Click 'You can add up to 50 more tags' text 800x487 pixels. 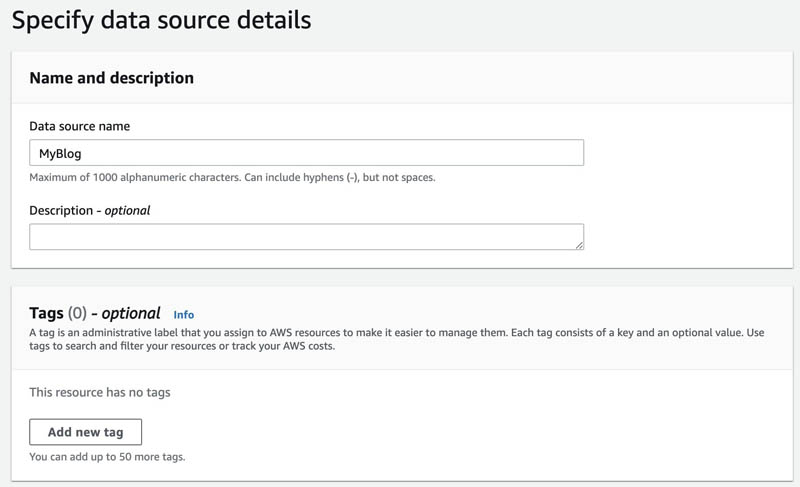click(x=107, y=456)
